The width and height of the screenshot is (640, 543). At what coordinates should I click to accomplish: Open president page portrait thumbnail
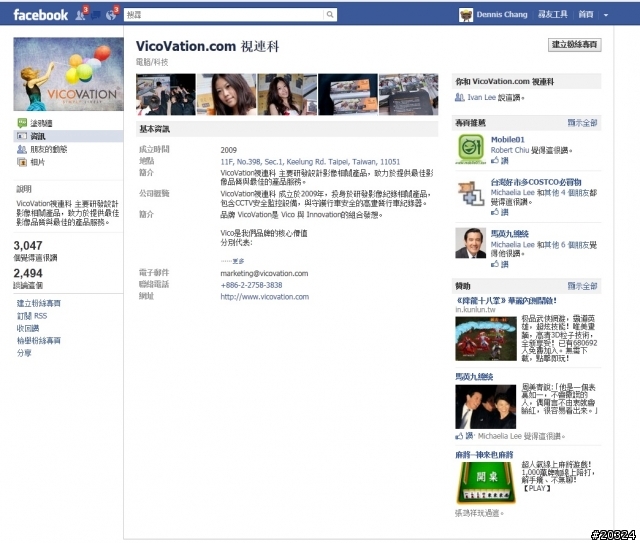click(x=471, y=243)
